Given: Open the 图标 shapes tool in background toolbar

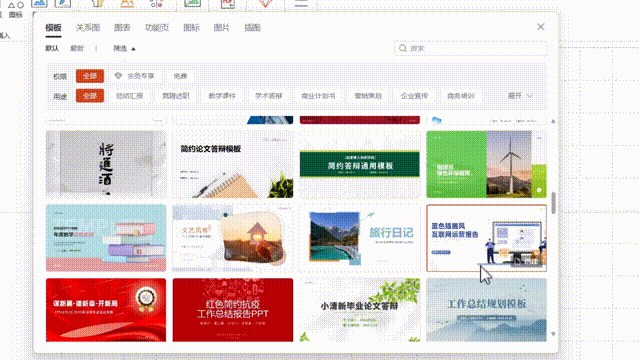Looking at the screenshot, I should [16, 9].
